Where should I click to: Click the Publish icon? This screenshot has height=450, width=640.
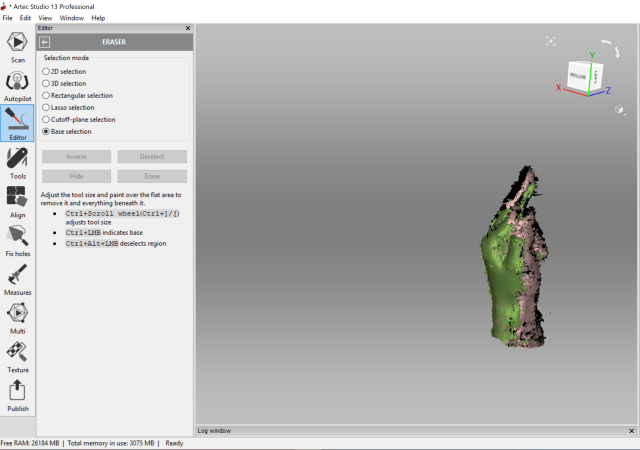[x=17, y=394]
